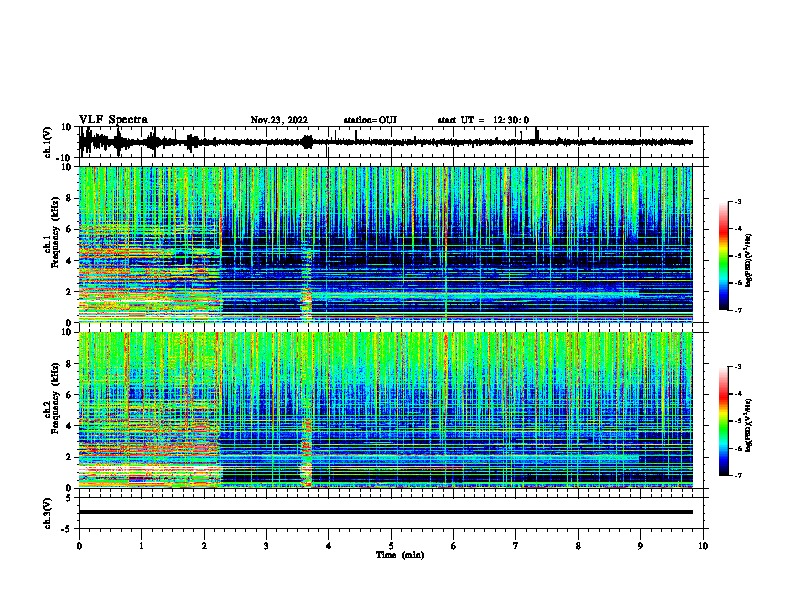Click the "6" kHz tick of ch.1 spectrogram

pos(69,230)
